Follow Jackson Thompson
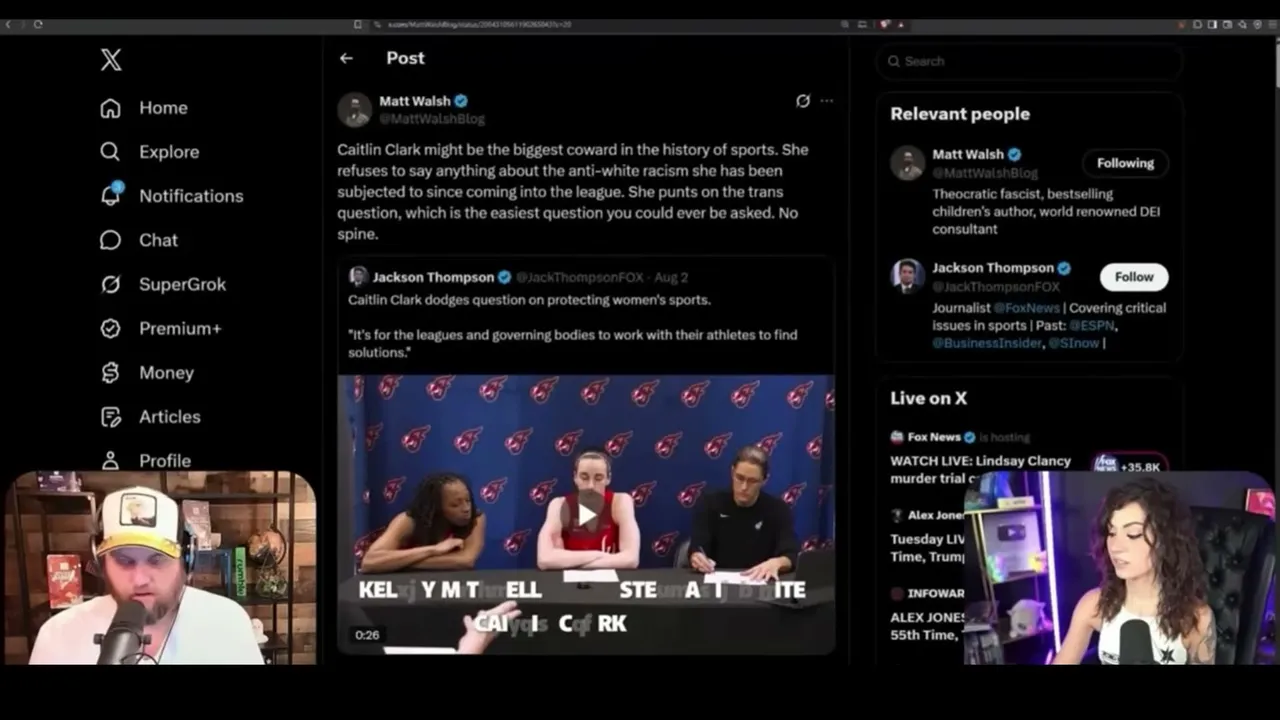Image resolution: width=1280 pixels, height=720 pixels. click(x=1134, y=277)
